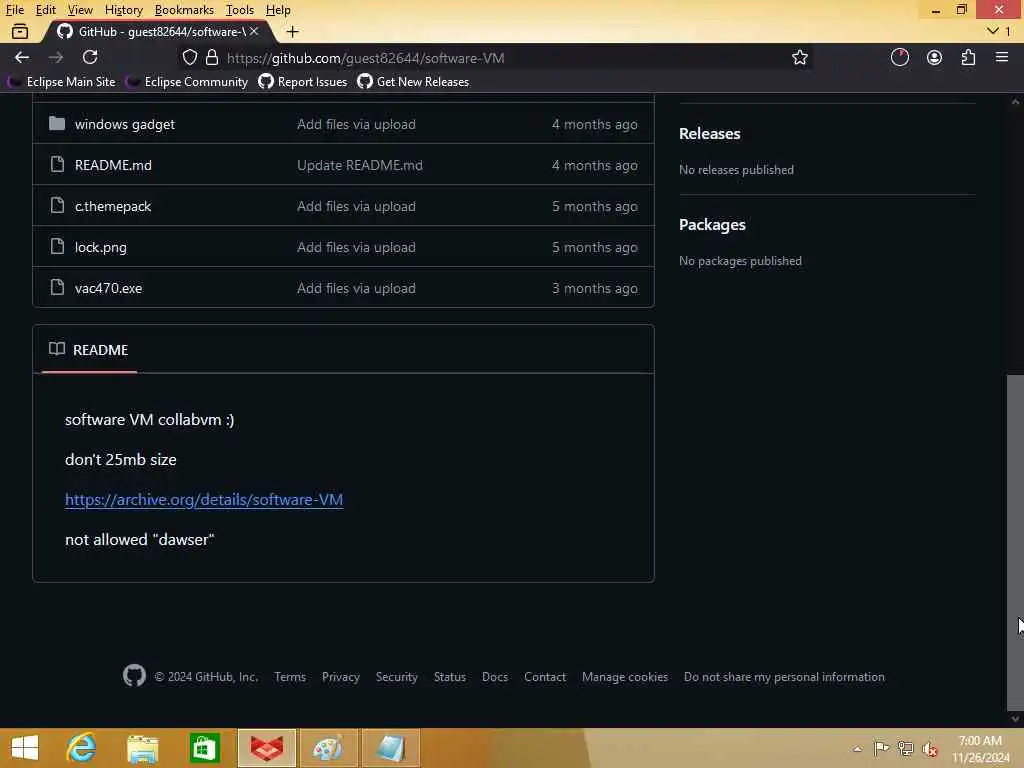The height and width of the screenshot is (768, 1024).
Task: Open the Releases section heading
Action: click(x=709, y=134)
